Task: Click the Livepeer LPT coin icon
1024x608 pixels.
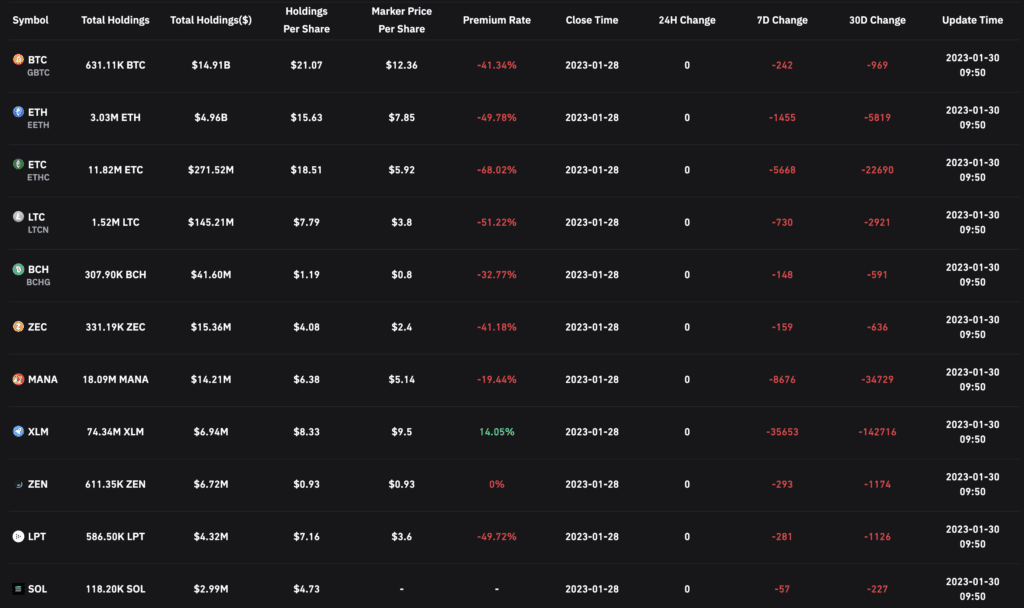Action: coord(18,536)
